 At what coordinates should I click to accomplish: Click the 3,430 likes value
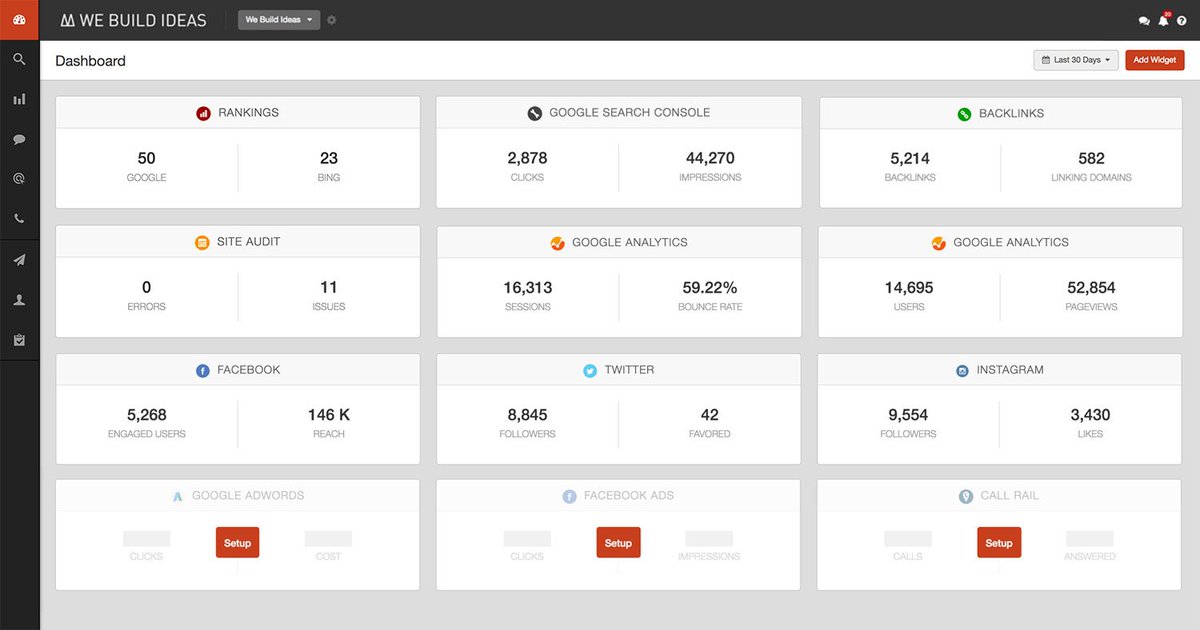[1091, 415]
